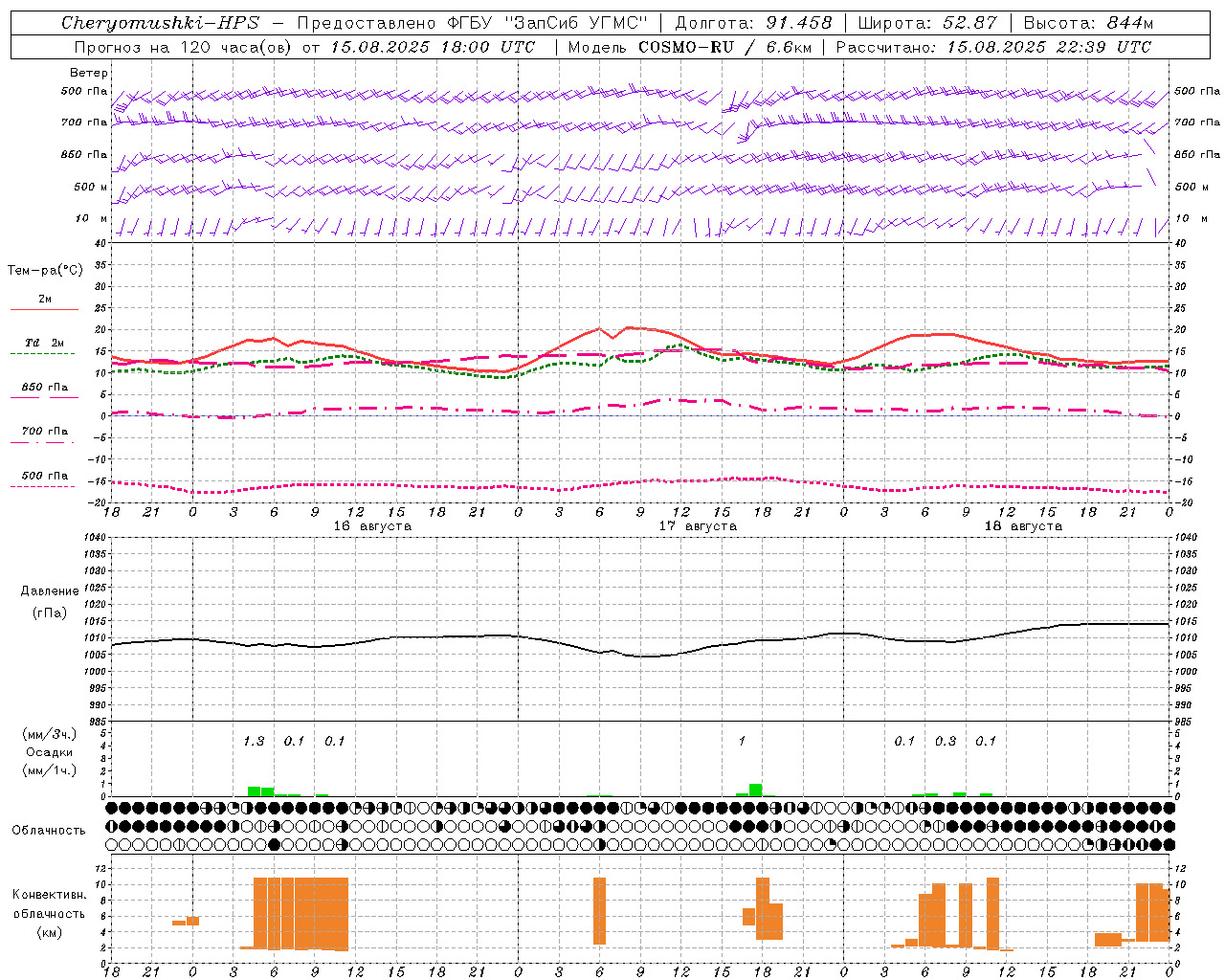The height and width of the screenshot is (980, 1225).
Task: Click the '(мм/3ч.)' precipitation unit label
Action: click(49, 734)
